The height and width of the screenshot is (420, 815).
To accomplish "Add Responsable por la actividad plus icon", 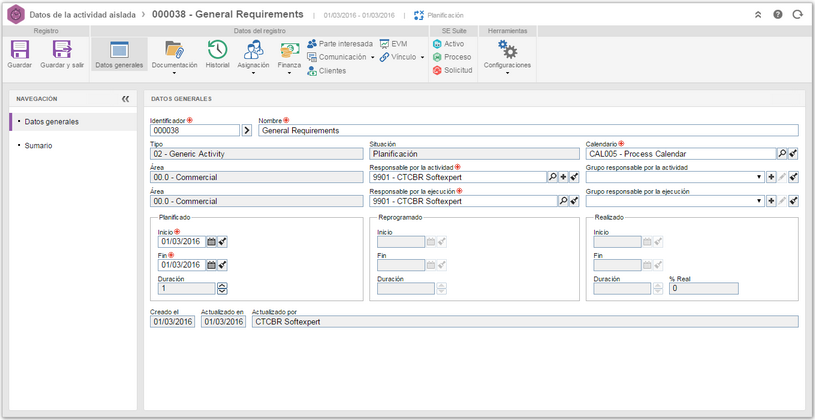I will click(x=563, y=177).
